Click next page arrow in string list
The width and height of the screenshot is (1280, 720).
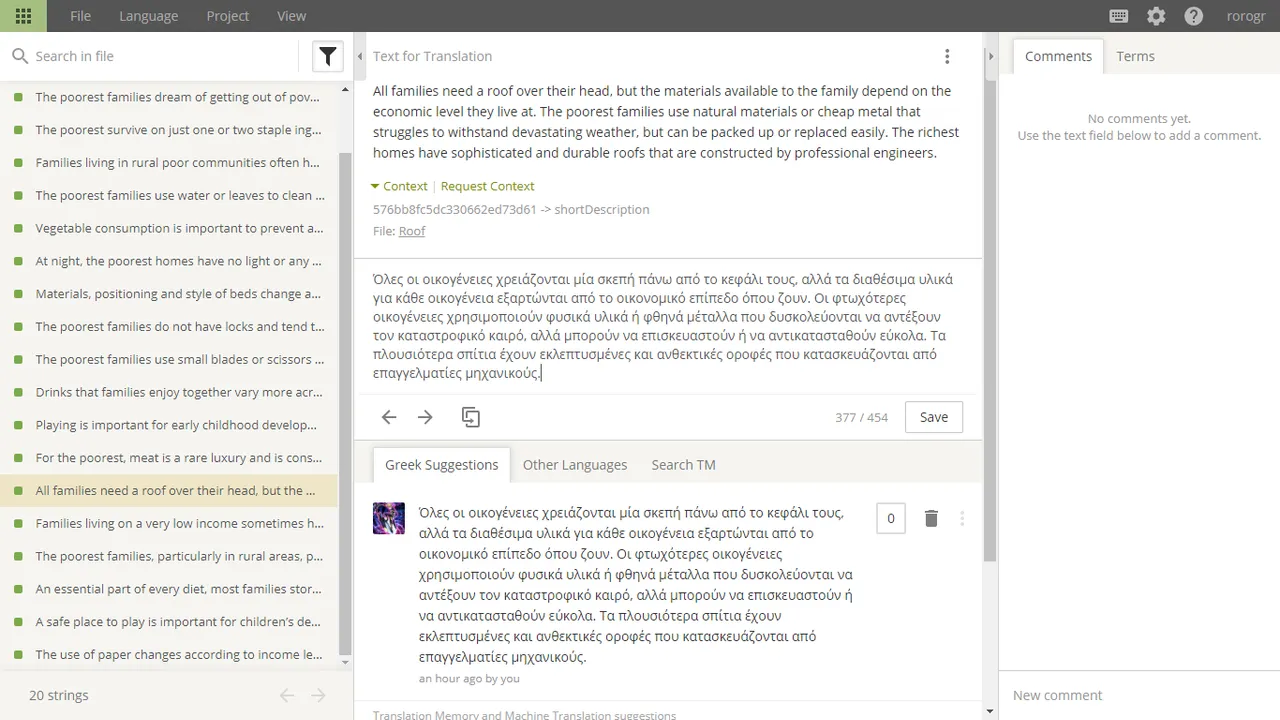318,695
